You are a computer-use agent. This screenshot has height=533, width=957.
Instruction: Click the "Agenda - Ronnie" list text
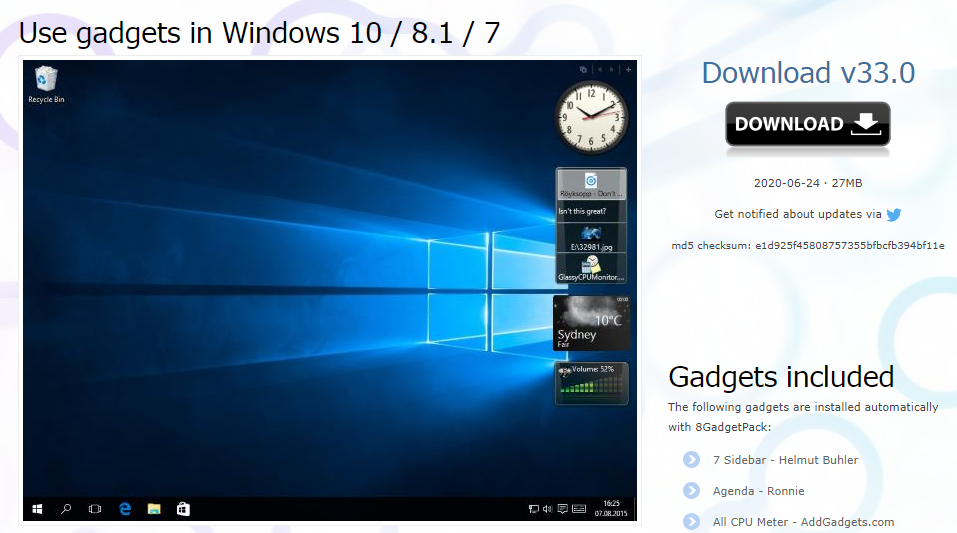(759, 491)
